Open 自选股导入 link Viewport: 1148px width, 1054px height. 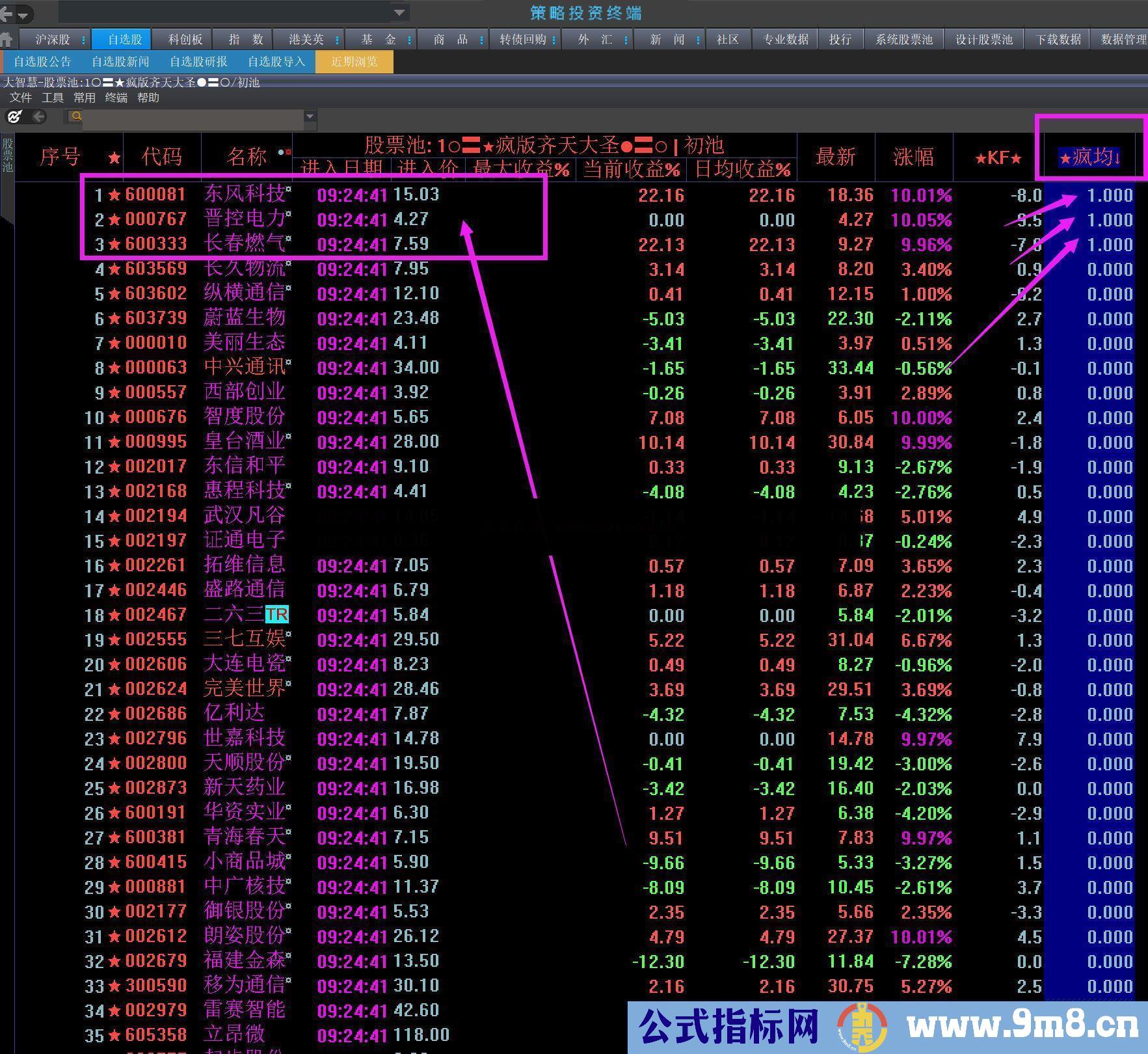tap(276, 62)
